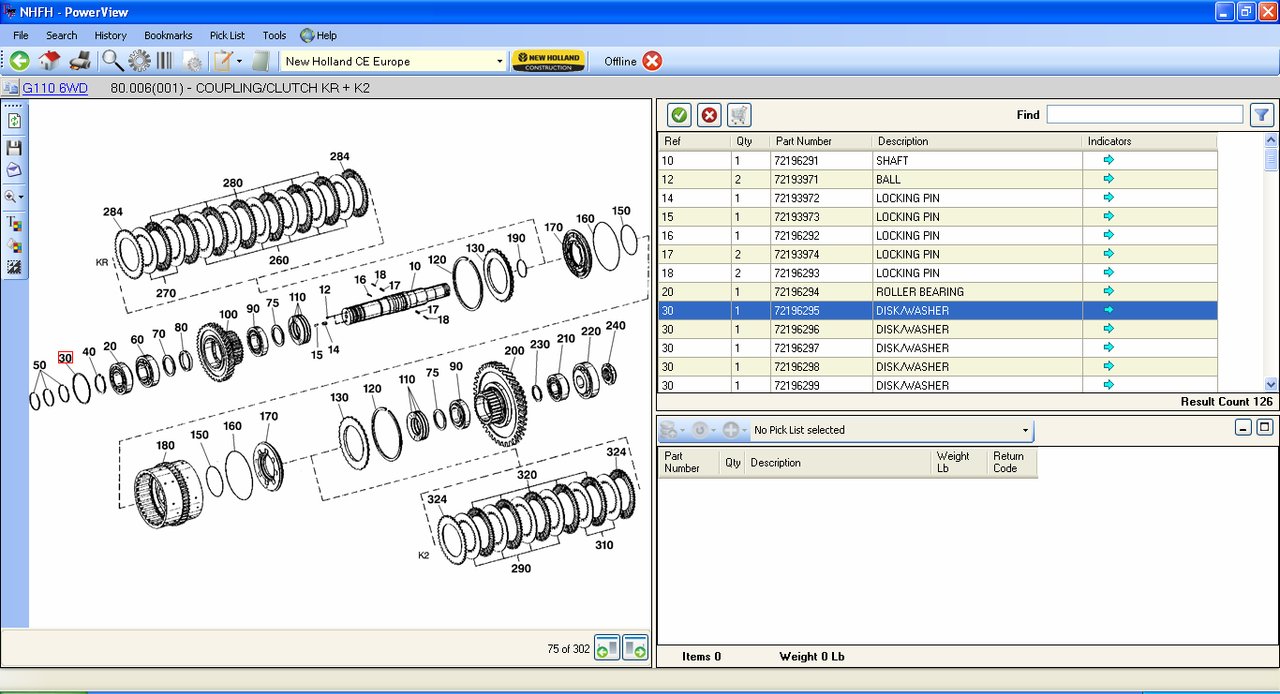Image resolution: width=1280 pixels, height=694 pixels.
Task: Open the Search menu
Action: pyautogui.click(x=61, y=35)
